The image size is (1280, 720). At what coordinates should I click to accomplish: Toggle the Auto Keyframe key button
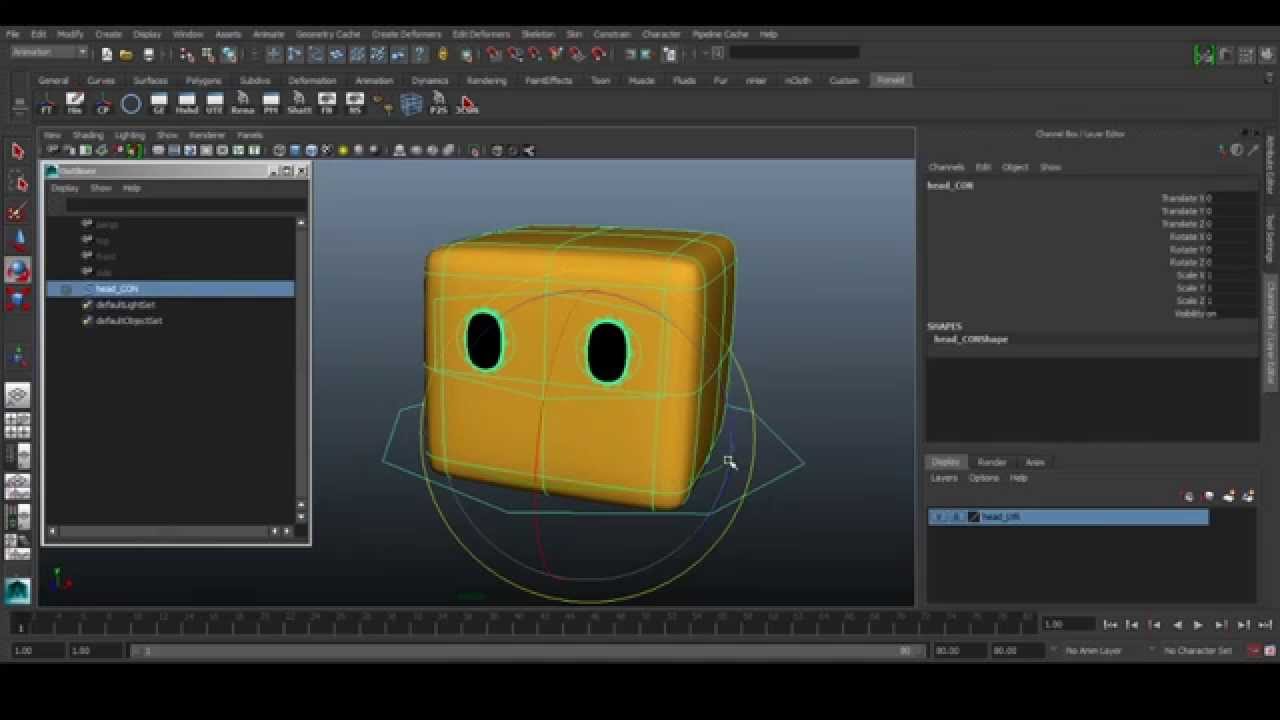point(1256,650)
